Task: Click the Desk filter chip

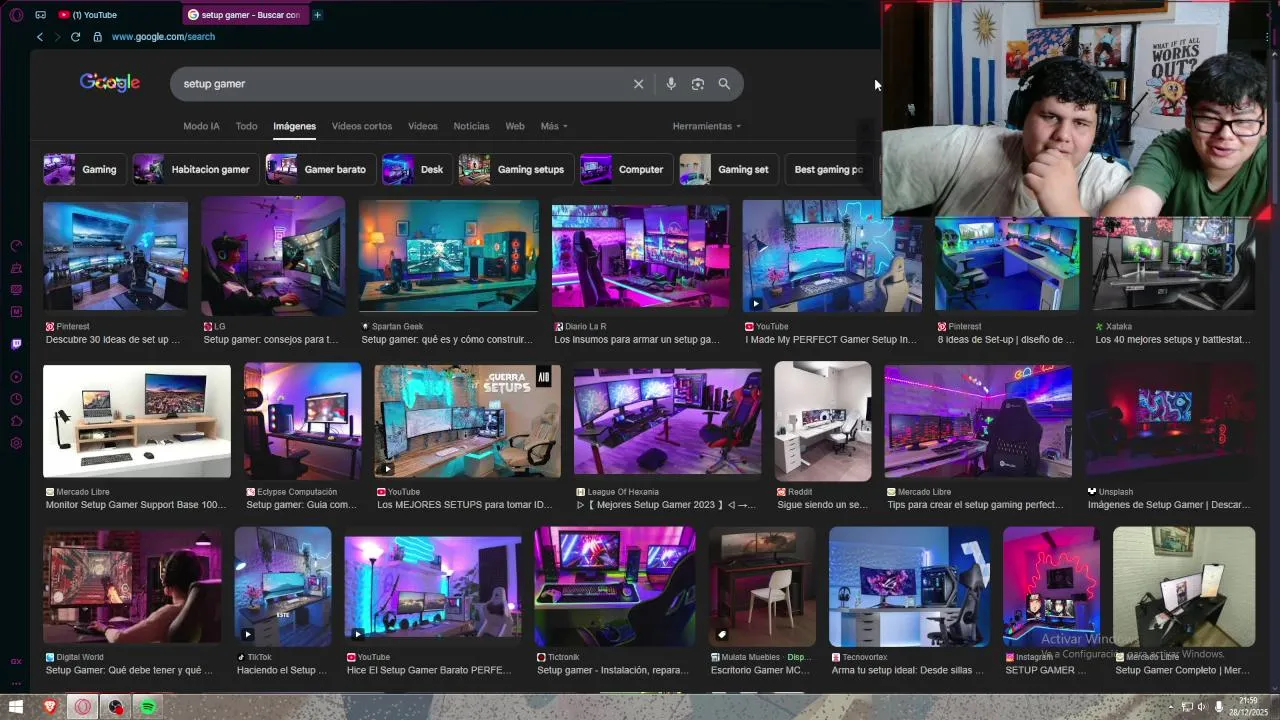Action: click(x=417, y=169)
